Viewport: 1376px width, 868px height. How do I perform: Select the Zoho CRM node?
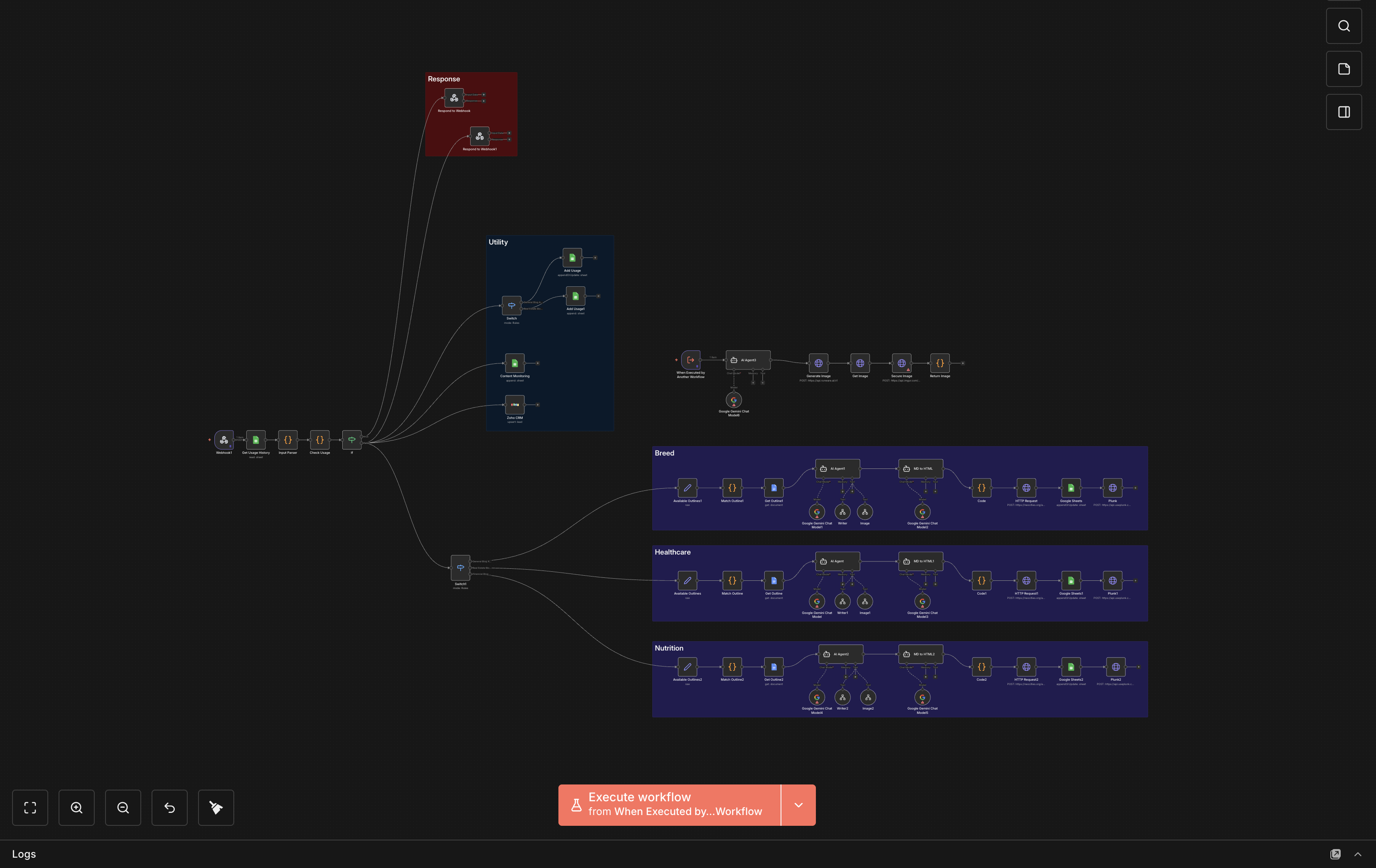tap(515, 405)
